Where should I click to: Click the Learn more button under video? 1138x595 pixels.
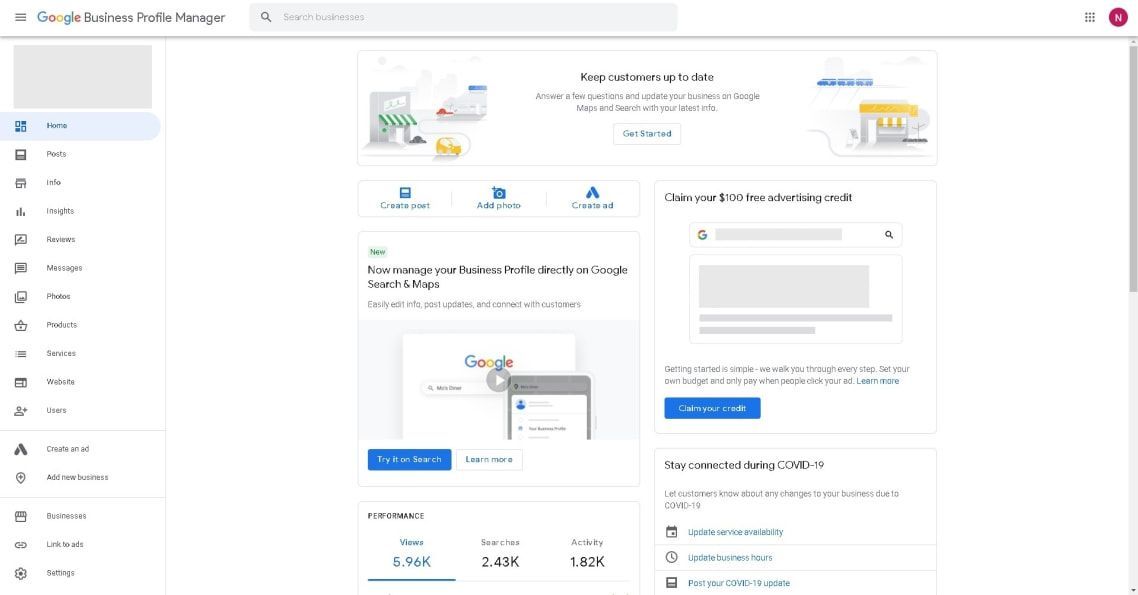pyautogui.click(x=489, y=459)
